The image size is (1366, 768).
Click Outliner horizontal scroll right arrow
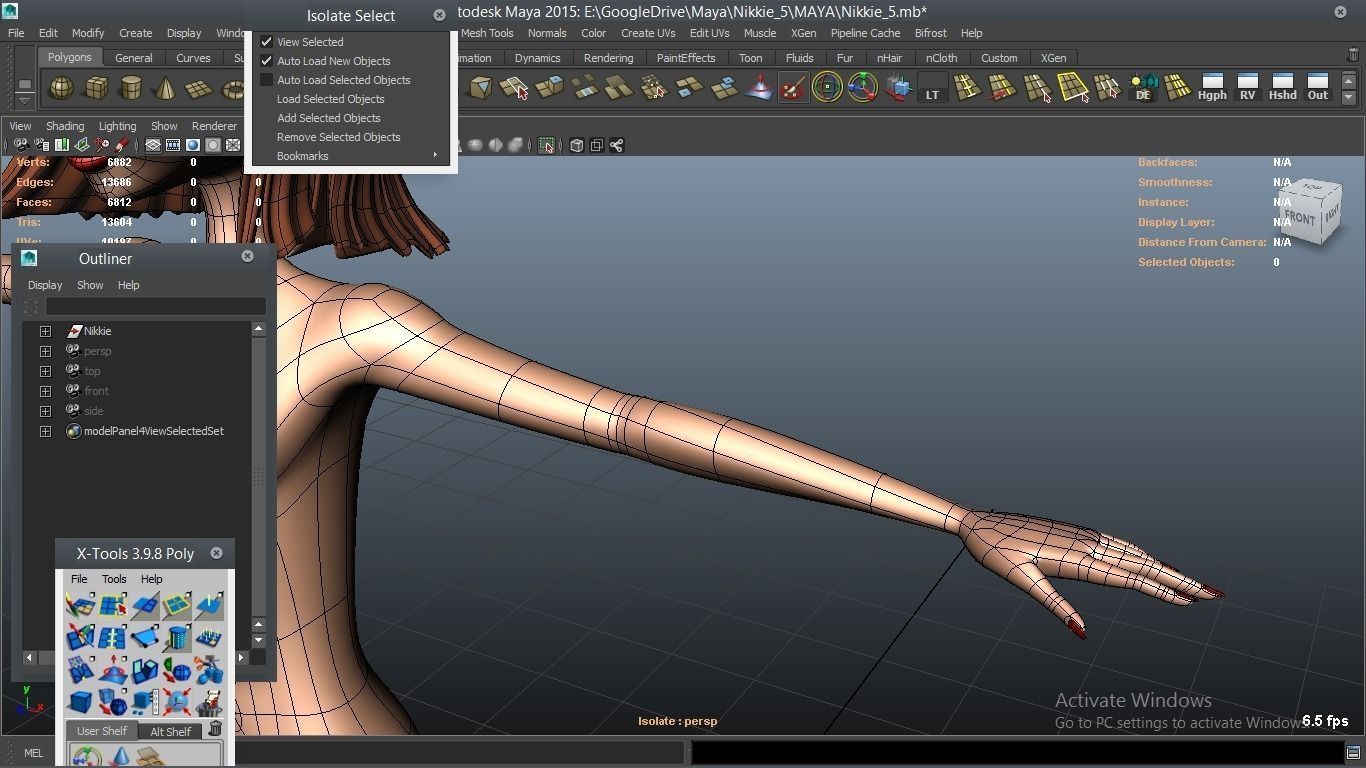(x=241, y=657)
